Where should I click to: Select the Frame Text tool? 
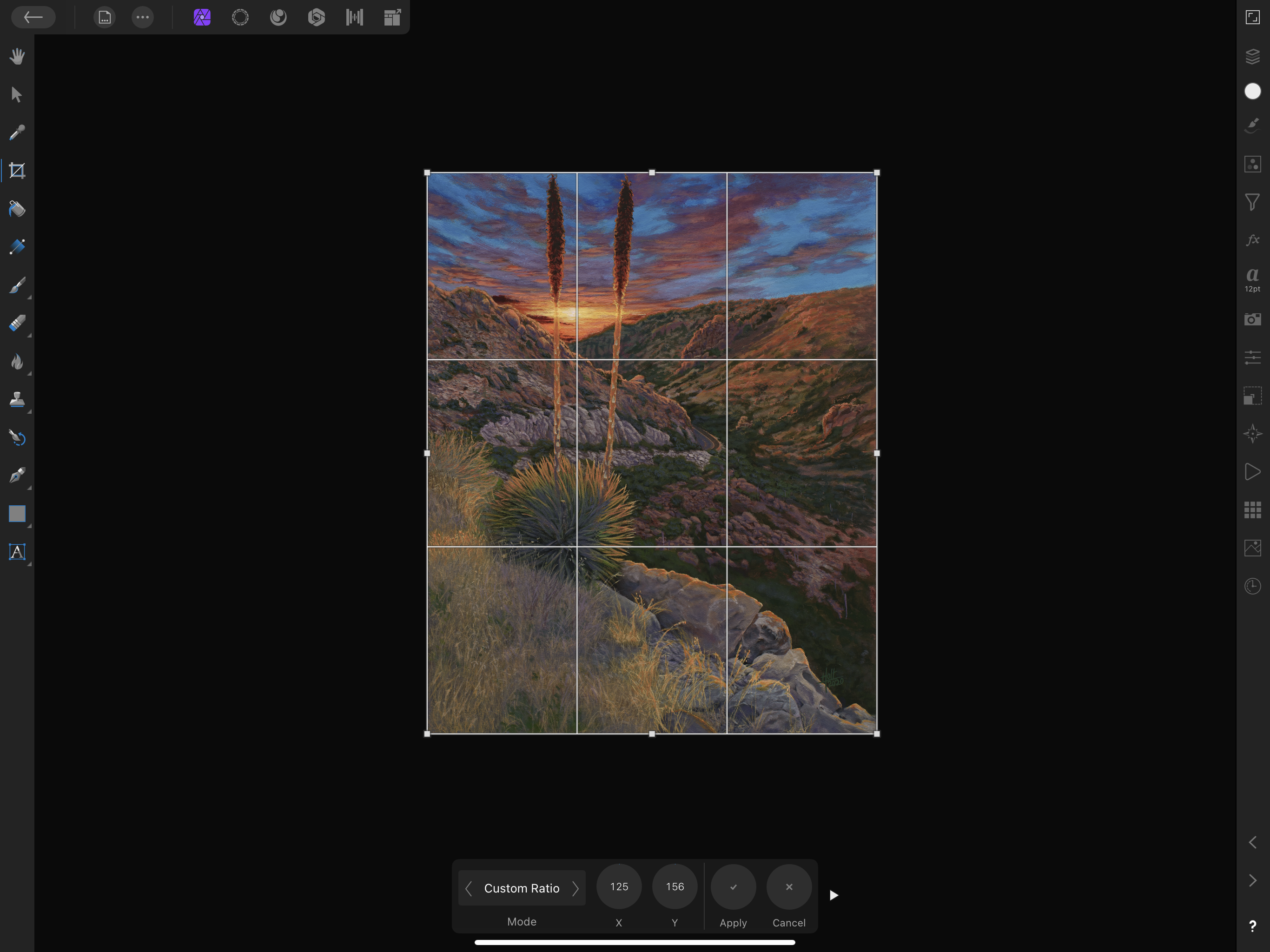[x=17, y=552]
